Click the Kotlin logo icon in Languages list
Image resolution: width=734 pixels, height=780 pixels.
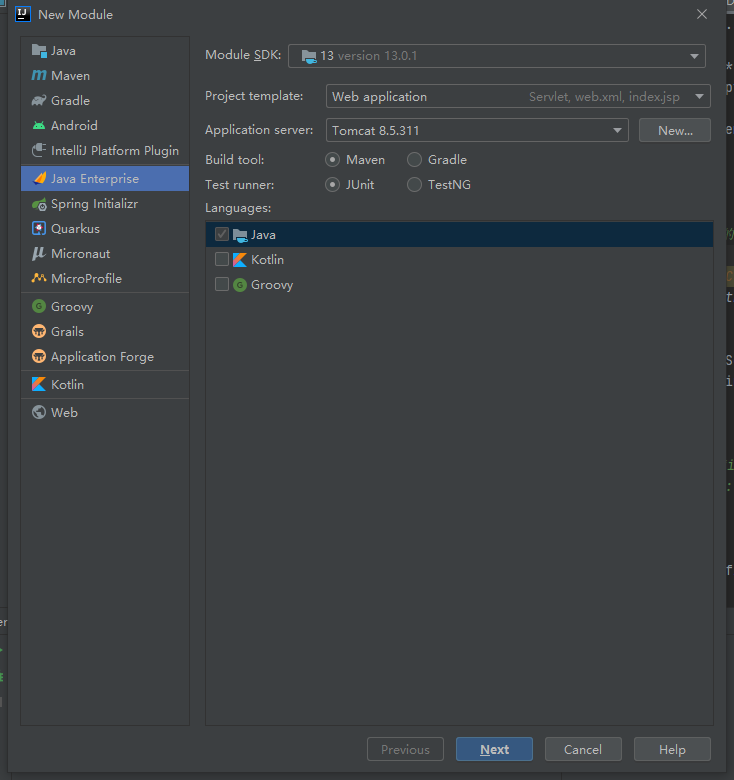(x=240, y=260)
